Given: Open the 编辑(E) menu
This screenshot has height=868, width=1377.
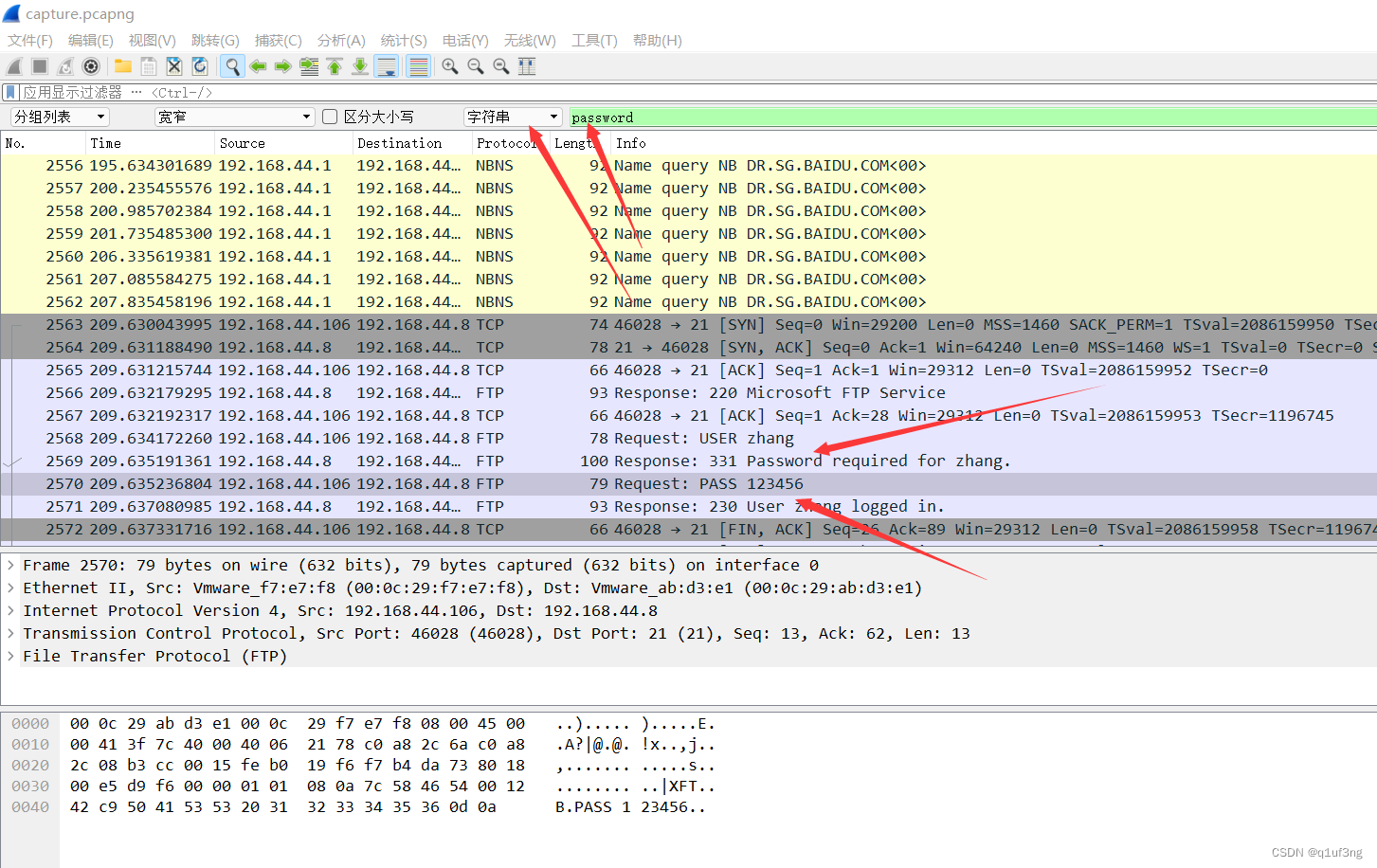Looking at the screenshot, I should point(91,41).
